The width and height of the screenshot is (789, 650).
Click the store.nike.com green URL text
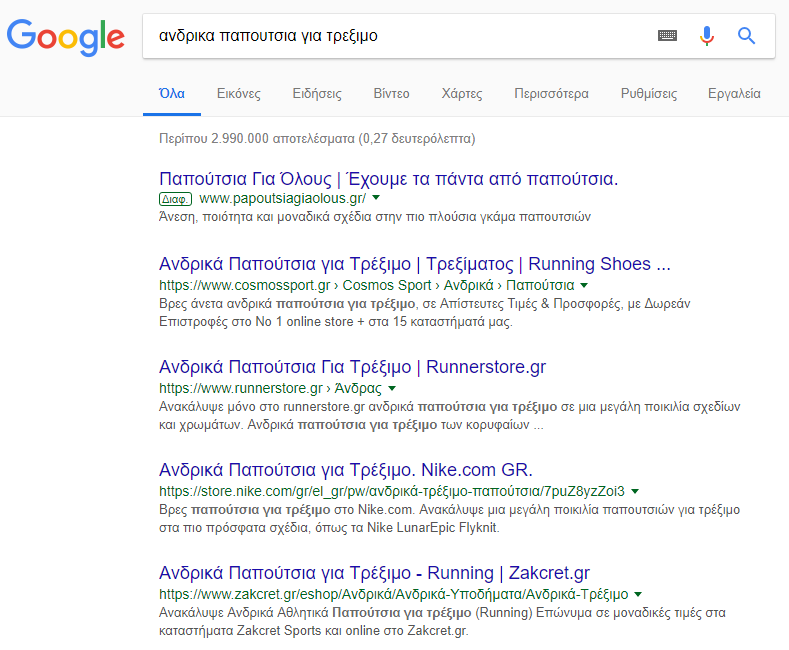pyautogui.click(x=391, y=491)
